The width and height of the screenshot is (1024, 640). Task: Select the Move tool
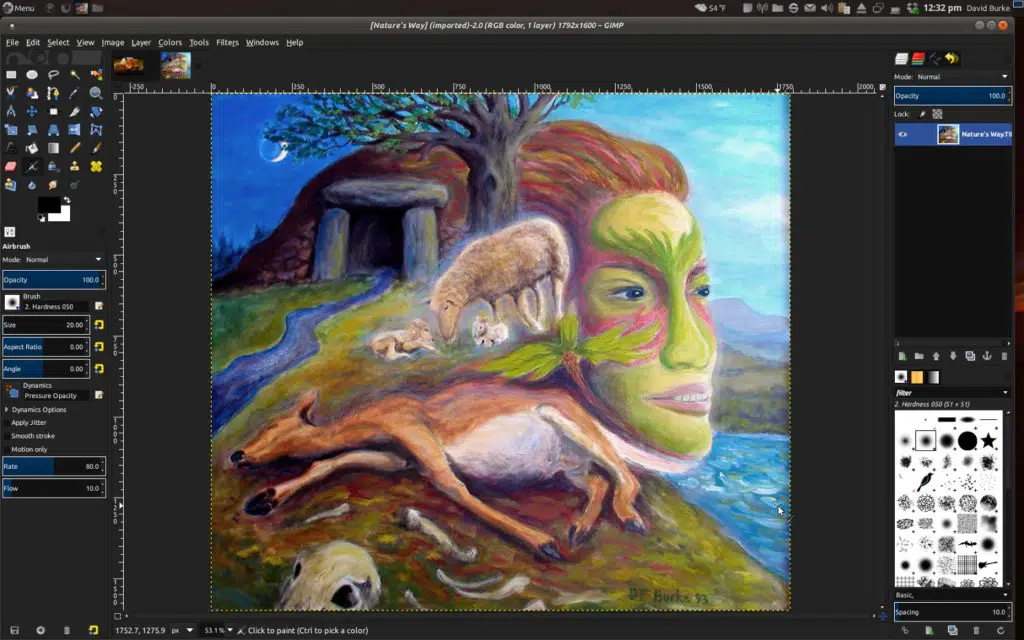(32, 111)
